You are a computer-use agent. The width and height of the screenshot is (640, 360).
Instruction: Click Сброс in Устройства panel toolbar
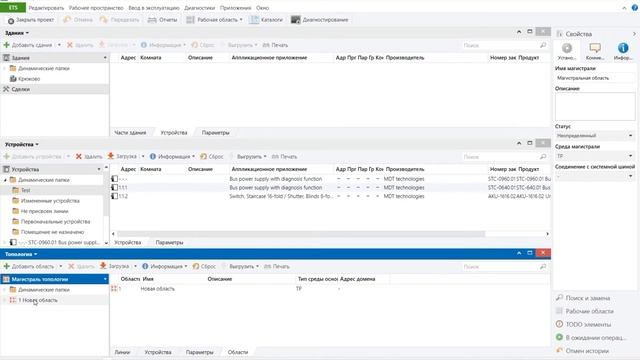tap(212, 156)
